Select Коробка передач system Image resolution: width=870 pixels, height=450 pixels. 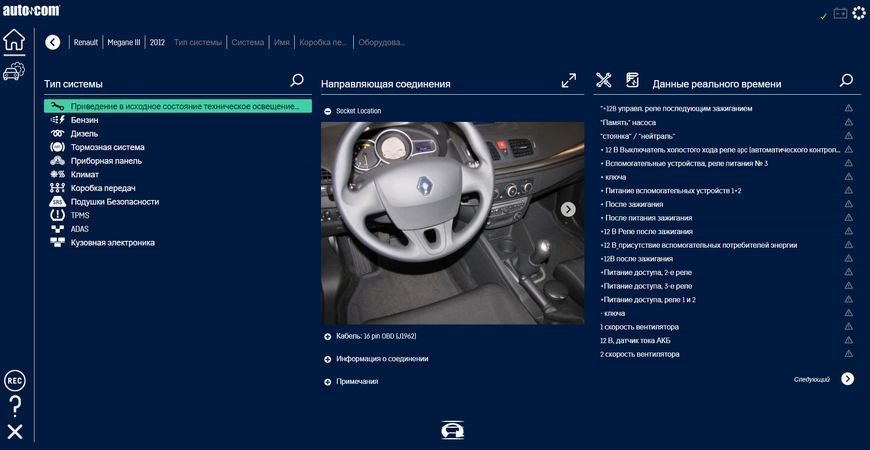[178, 188]
